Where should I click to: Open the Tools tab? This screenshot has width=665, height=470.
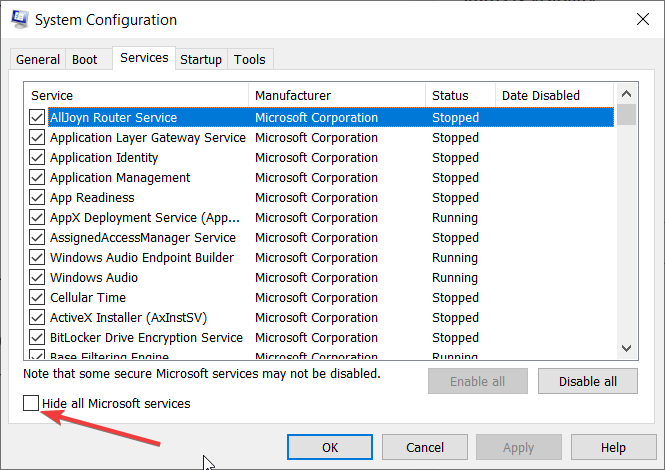pyautogui.click(x=250, y=60)
